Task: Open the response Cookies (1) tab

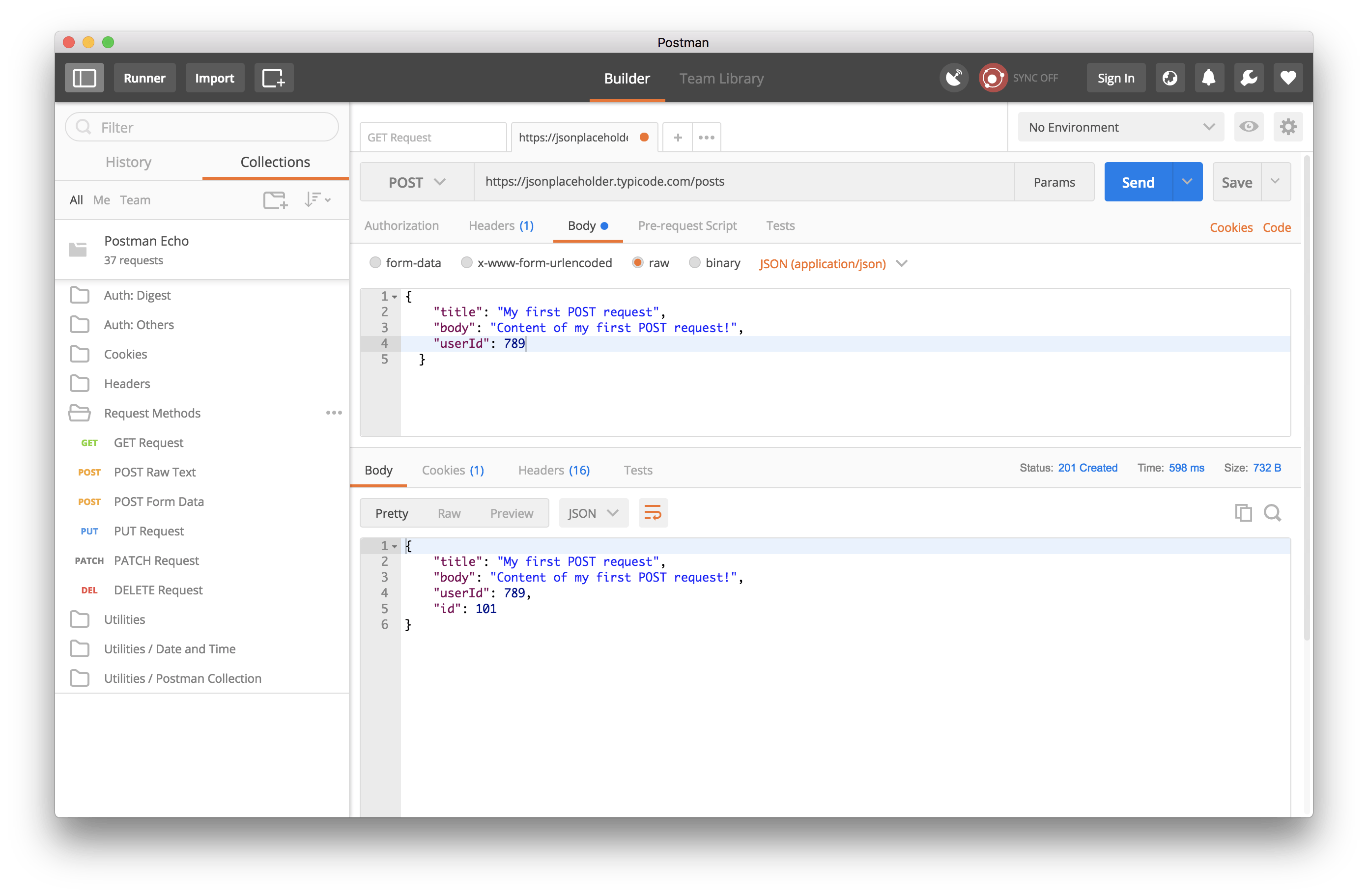Action: (x=453, y=470)
